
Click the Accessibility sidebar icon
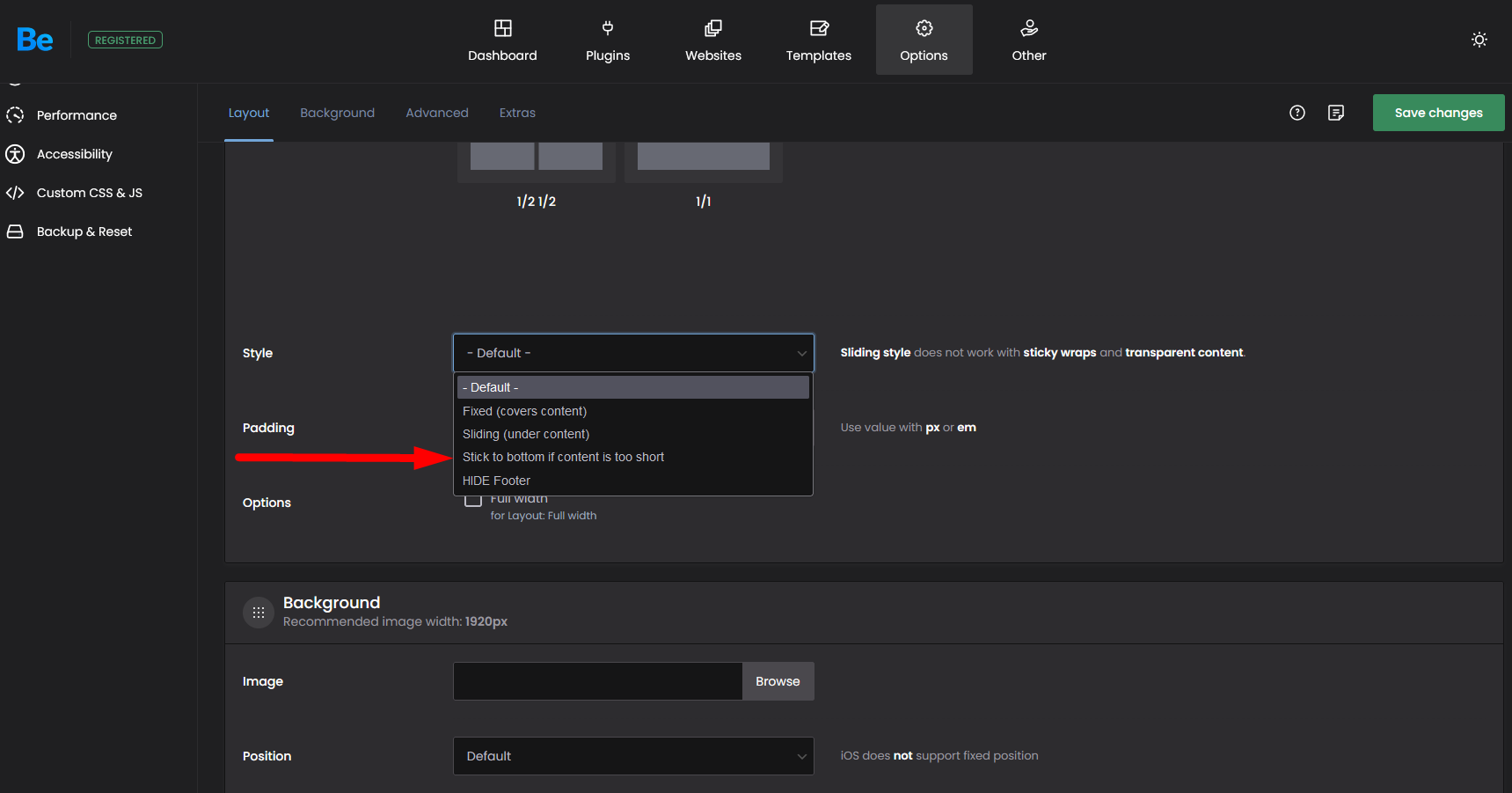(15, 154)
